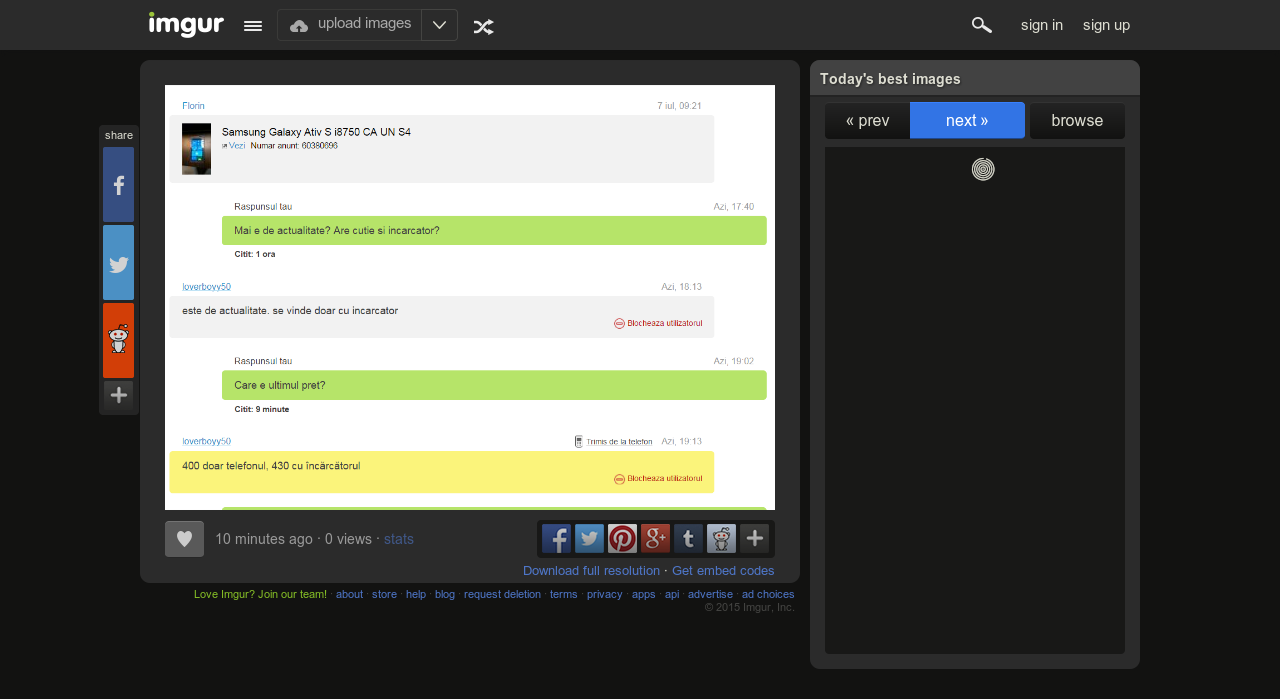Click Love Imgur? Join our team! link
Image resolution: width=1280 pixels, height=699 pixels.
260,594
